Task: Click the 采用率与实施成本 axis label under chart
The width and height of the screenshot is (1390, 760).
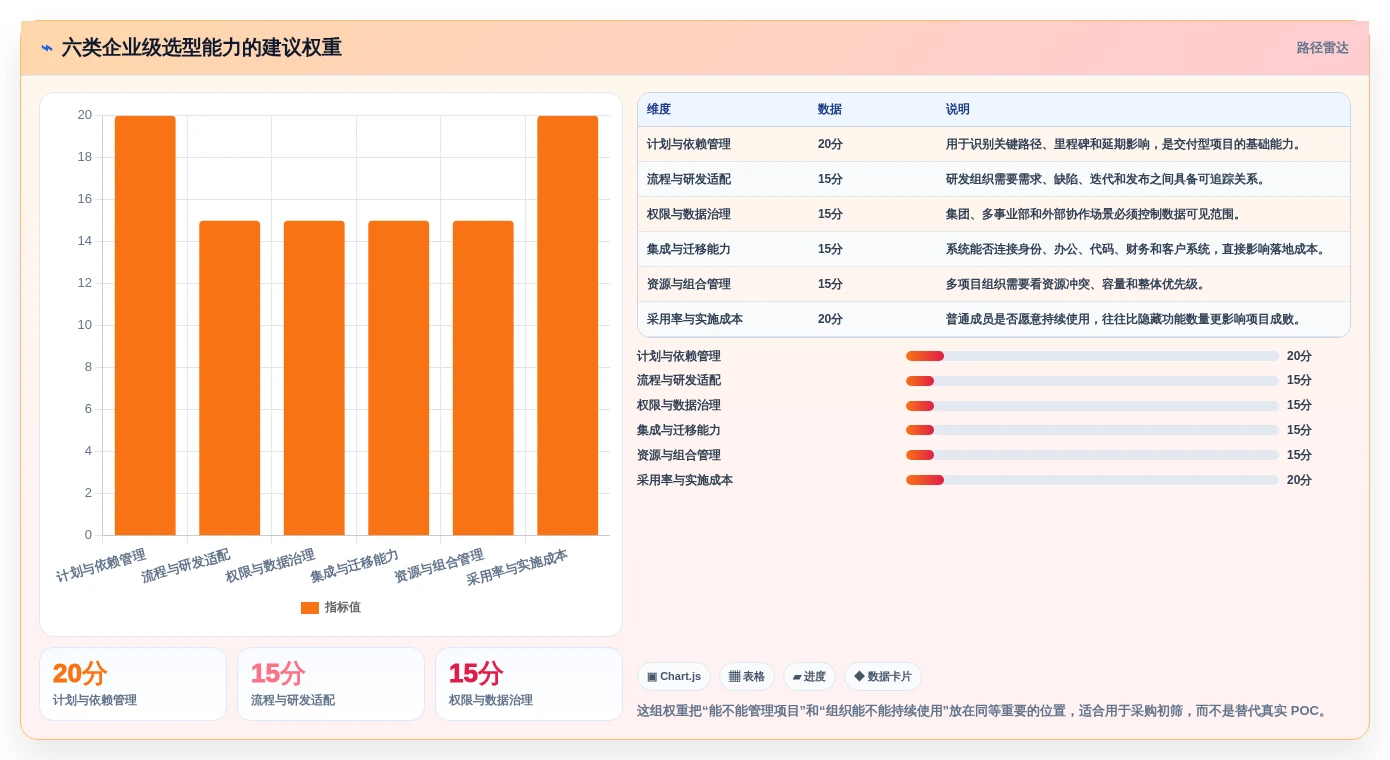Action: point(517,567)
